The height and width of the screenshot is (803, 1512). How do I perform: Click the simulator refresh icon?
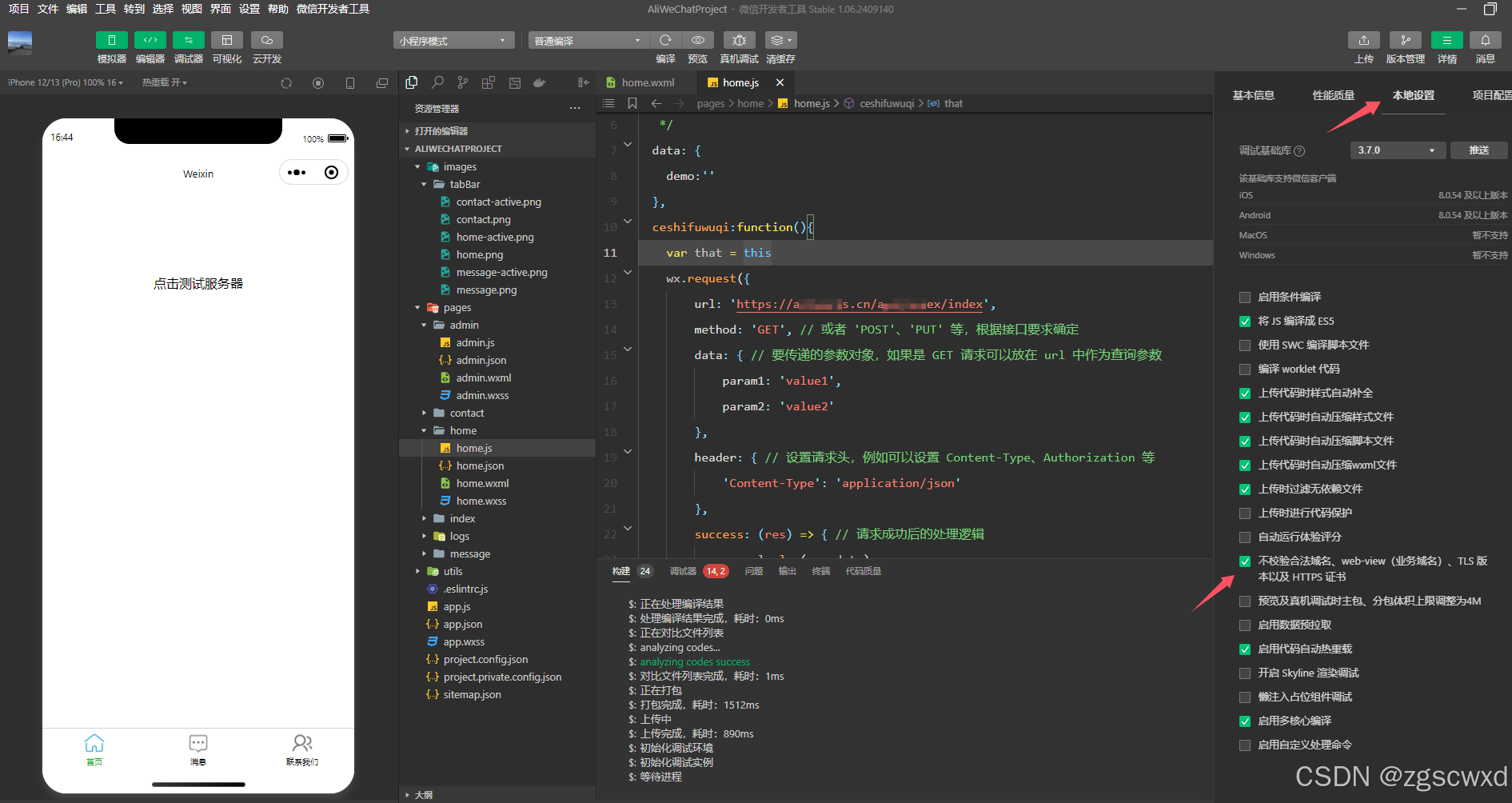click(x=286, y=83)
